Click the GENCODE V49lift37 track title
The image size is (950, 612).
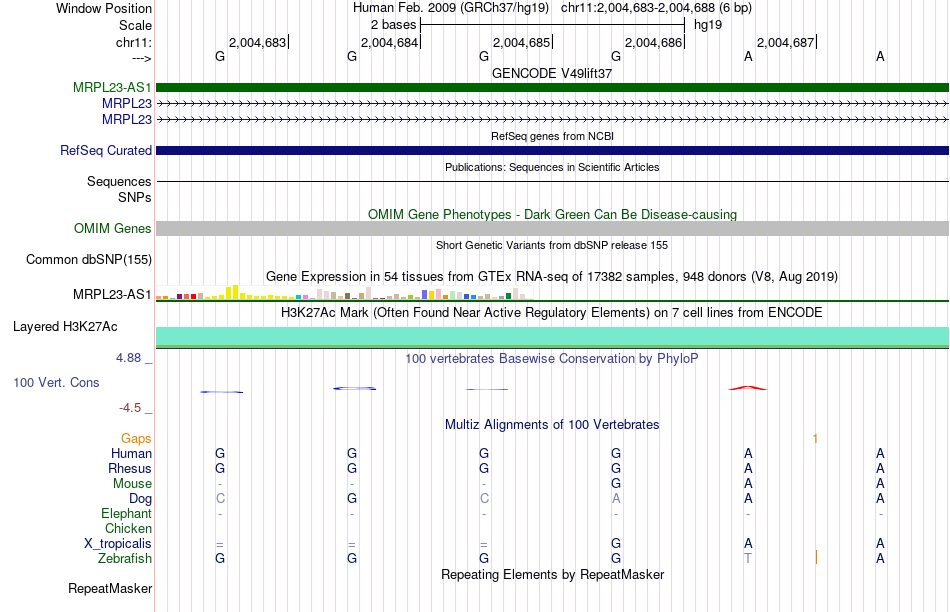[x=552, y=73]
